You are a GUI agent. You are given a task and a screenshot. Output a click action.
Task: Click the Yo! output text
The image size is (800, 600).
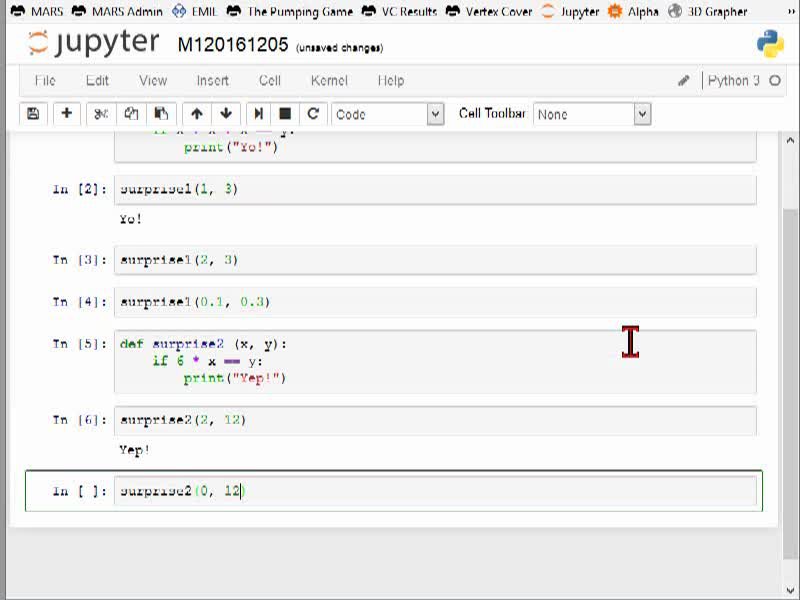pyautogui.click(x=131, y=219)
